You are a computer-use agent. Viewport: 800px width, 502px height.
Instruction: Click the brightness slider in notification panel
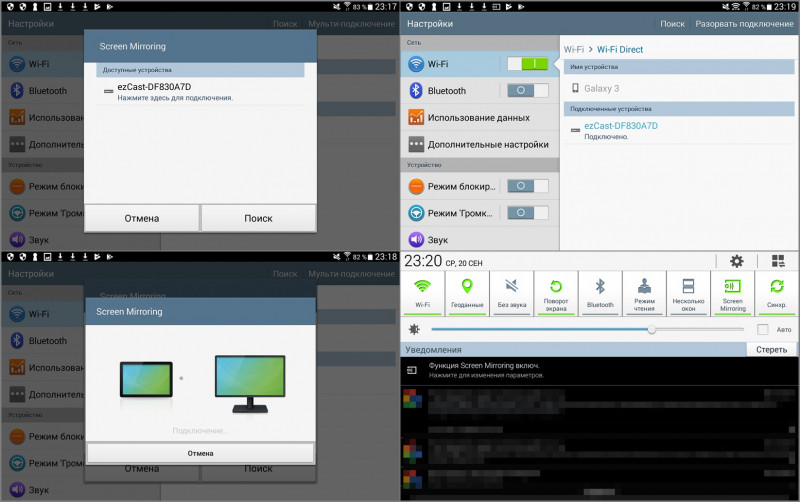tap(590, 329)
